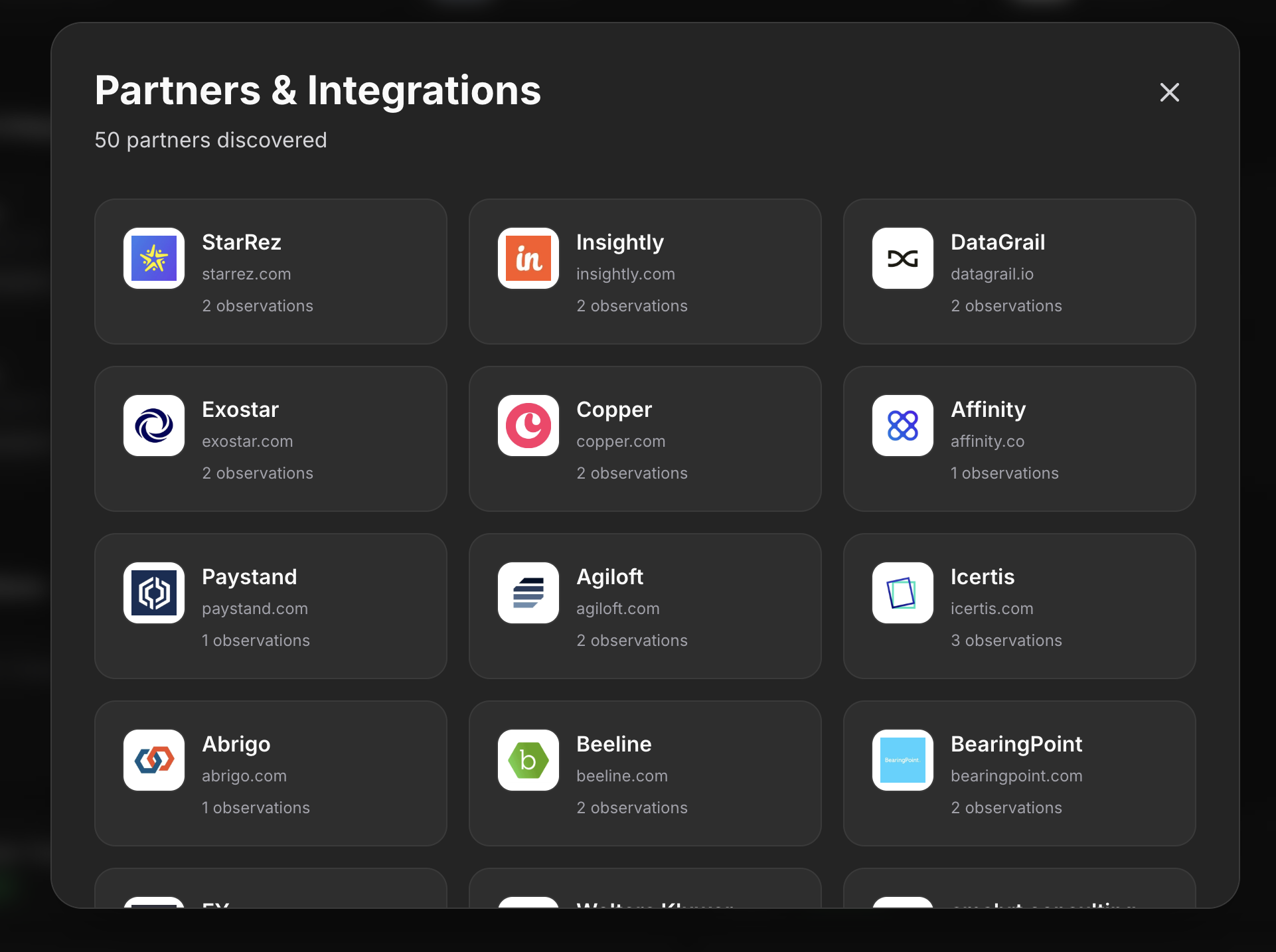Open the datagrail.io link

click(x=993, y=274)
